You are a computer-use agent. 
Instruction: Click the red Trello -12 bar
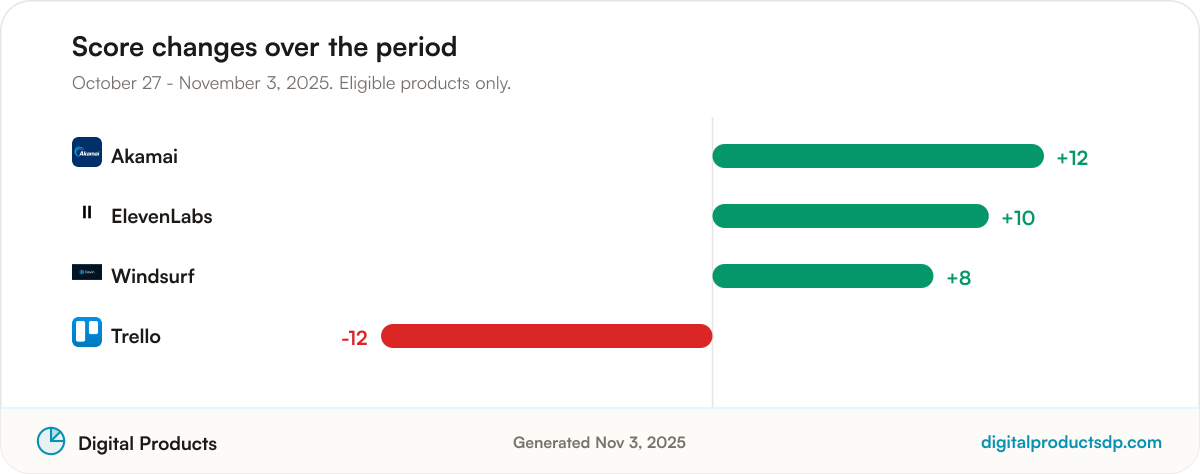pyautogui.click(x=546, y=336)
